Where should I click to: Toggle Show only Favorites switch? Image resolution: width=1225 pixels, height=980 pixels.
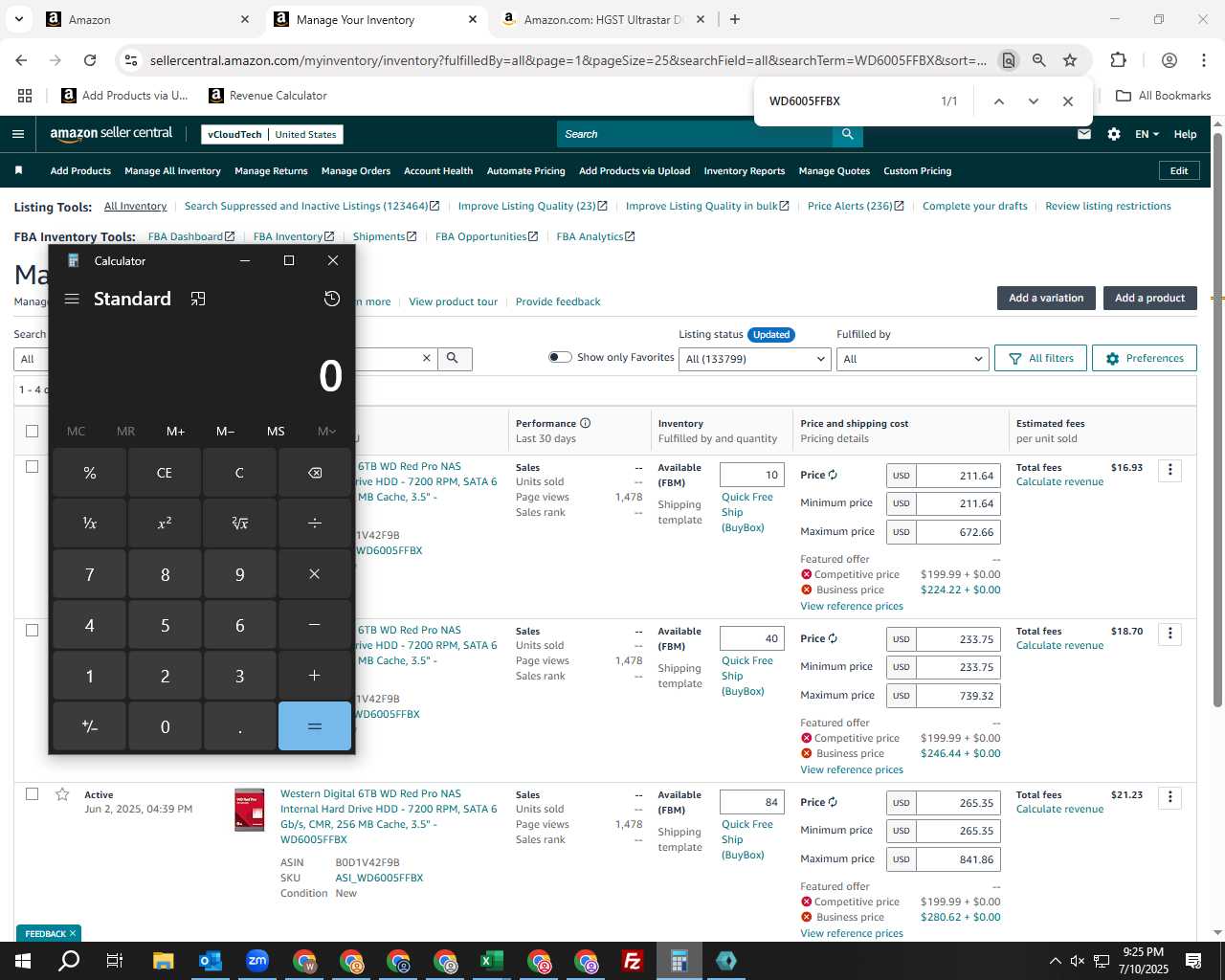(560, 357)
